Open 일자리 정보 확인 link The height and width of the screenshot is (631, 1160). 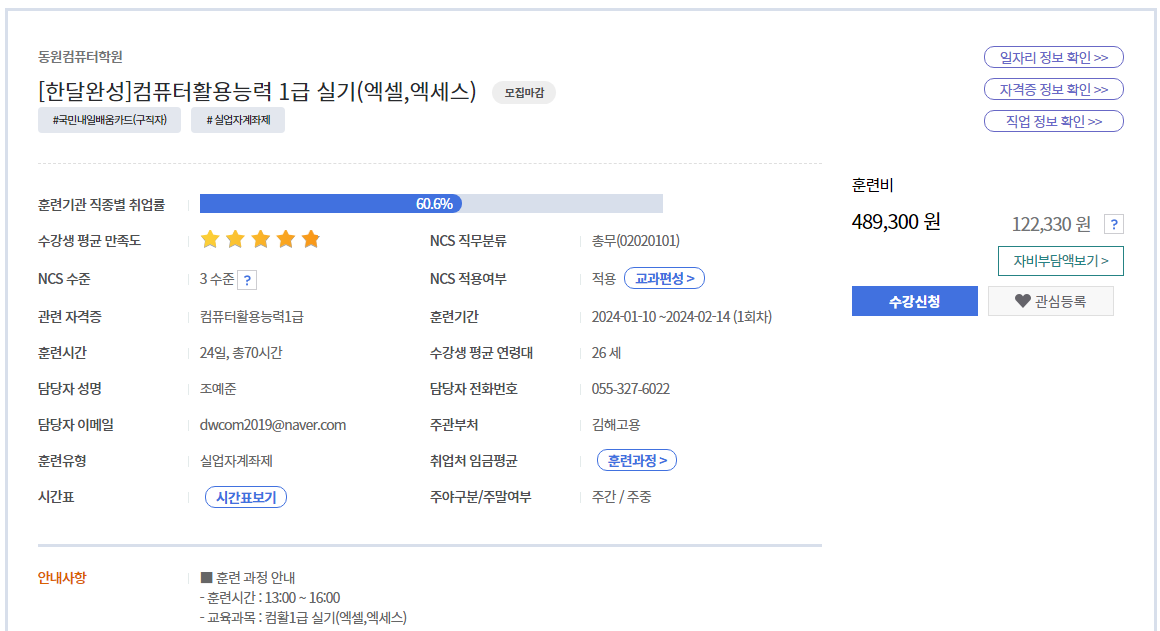[x=1053, y=57]
